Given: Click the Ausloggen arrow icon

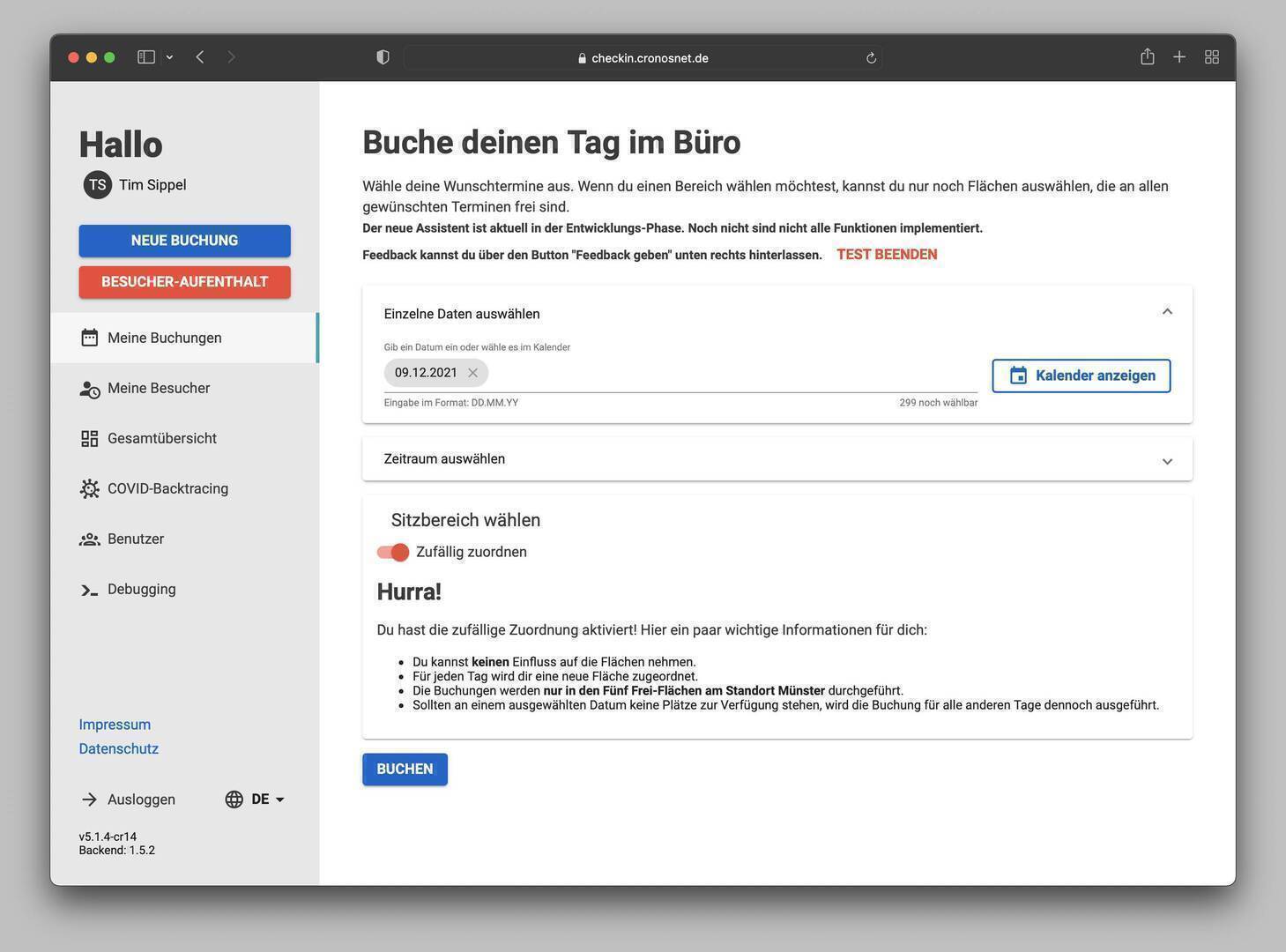Looking at the screenshot, I should (x=89, y=800).
